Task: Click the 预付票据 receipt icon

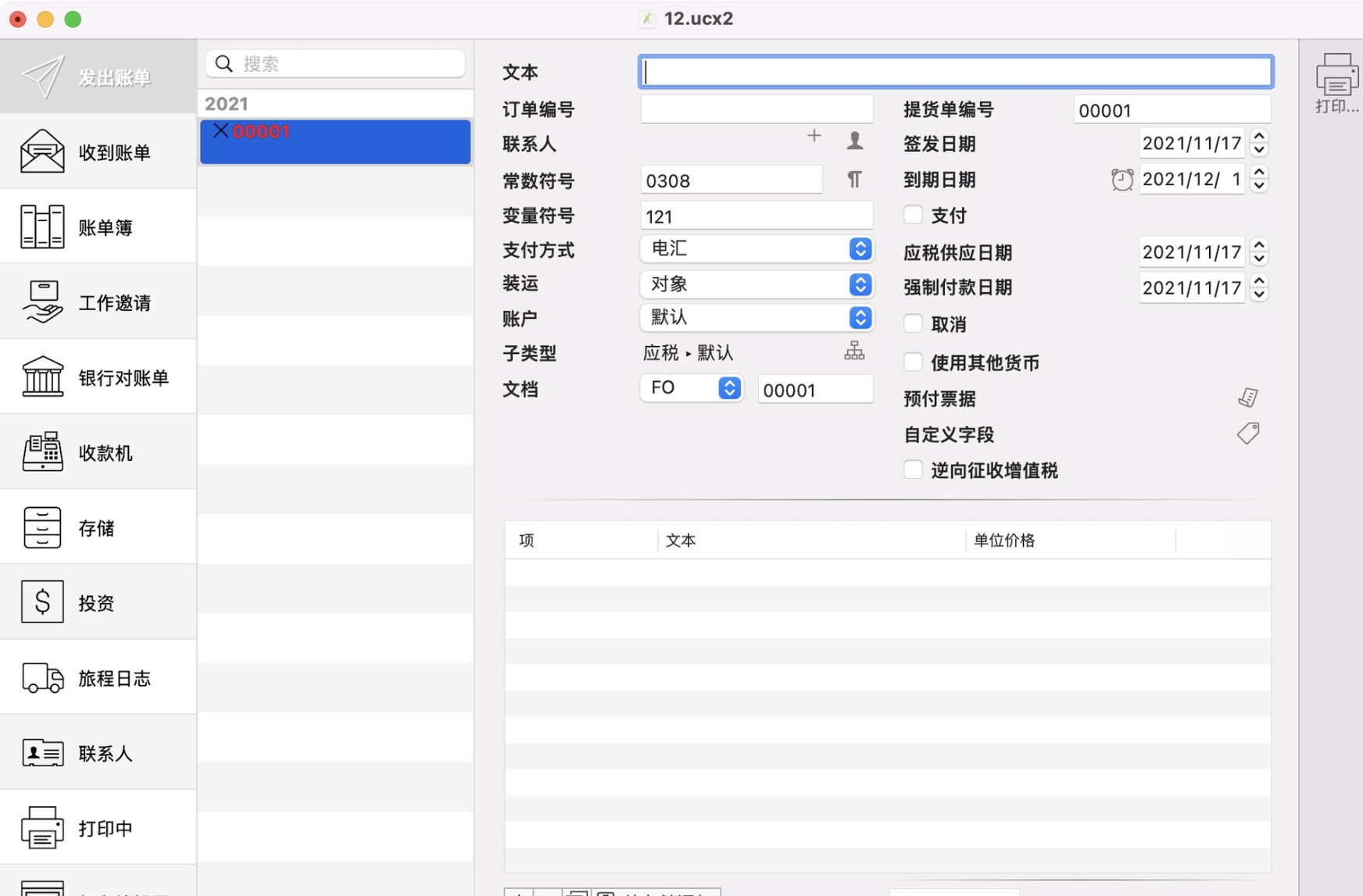Action: [x=1248, y=397]
